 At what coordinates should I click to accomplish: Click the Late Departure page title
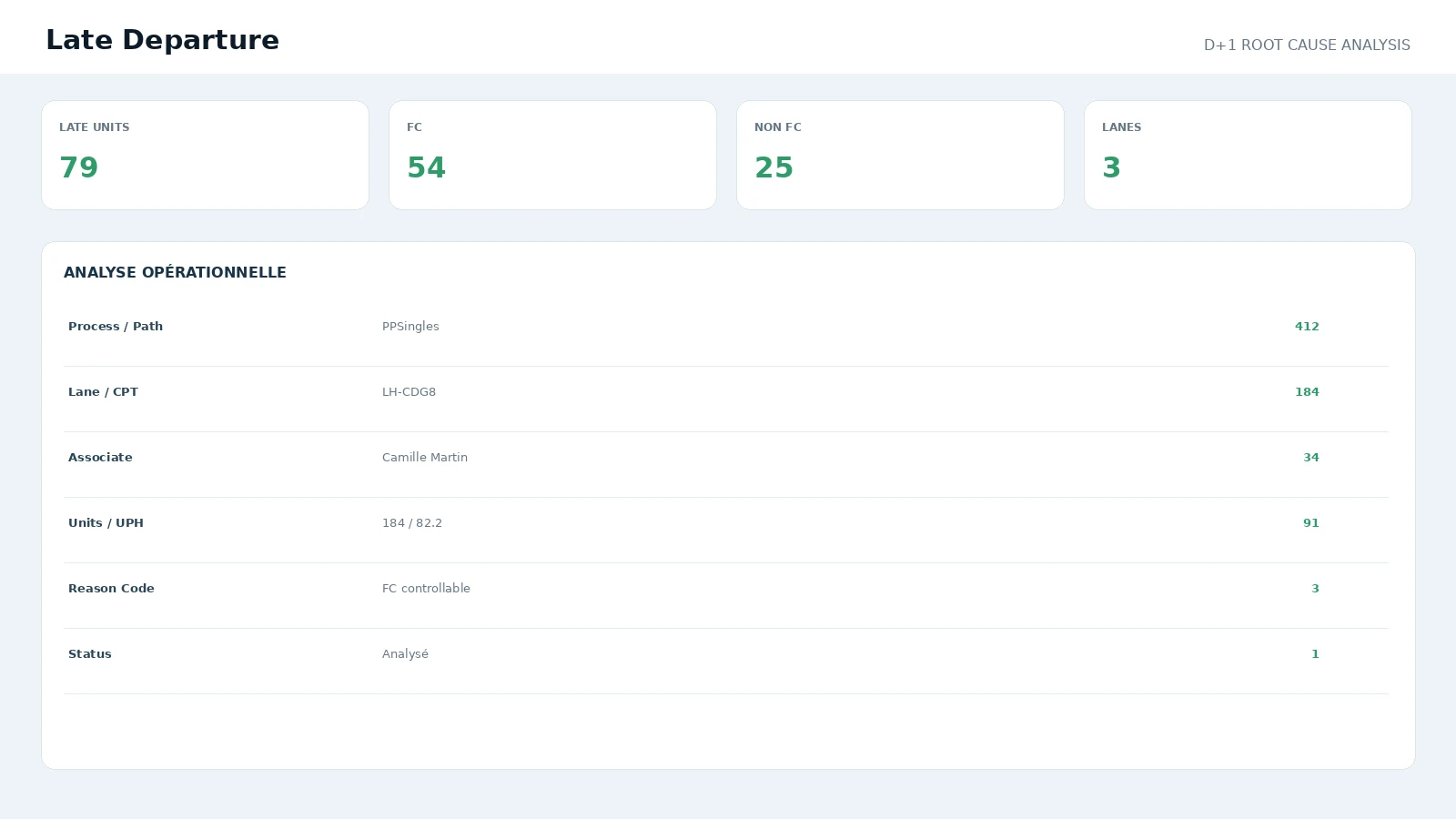point(162,40)
